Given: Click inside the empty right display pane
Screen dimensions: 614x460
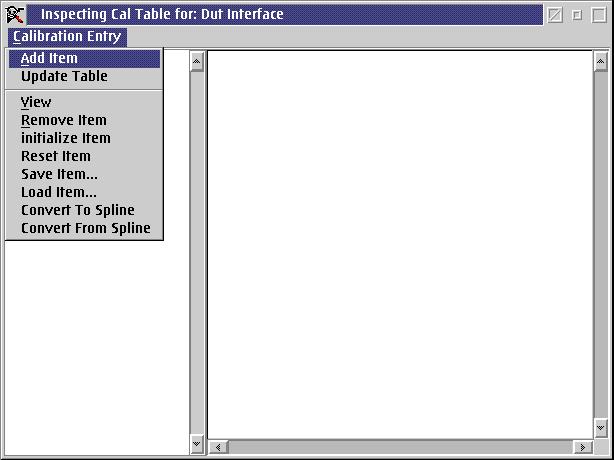Looking at the screenshot, I should coord(400,245).
